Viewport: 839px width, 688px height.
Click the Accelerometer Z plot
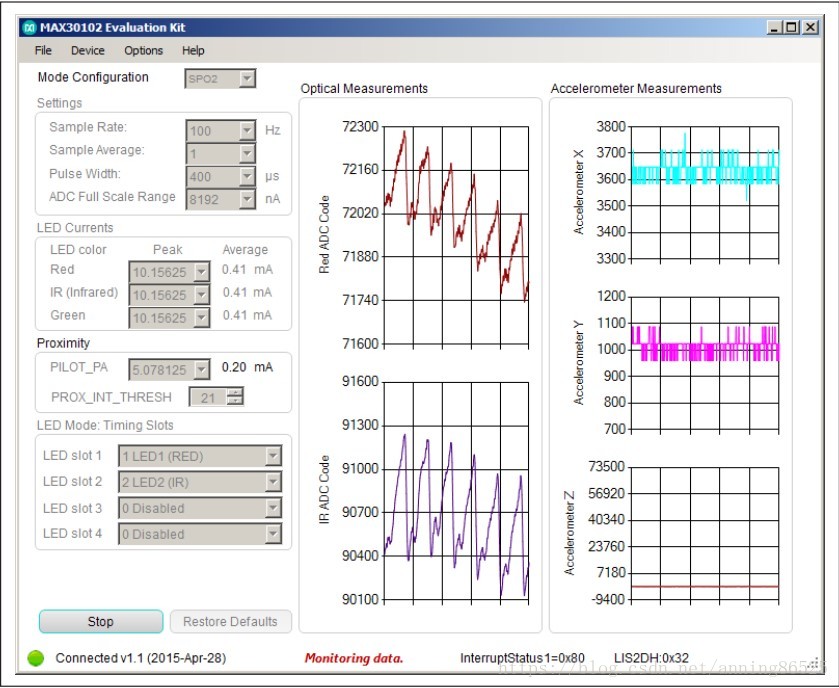(x=705, y=533)
